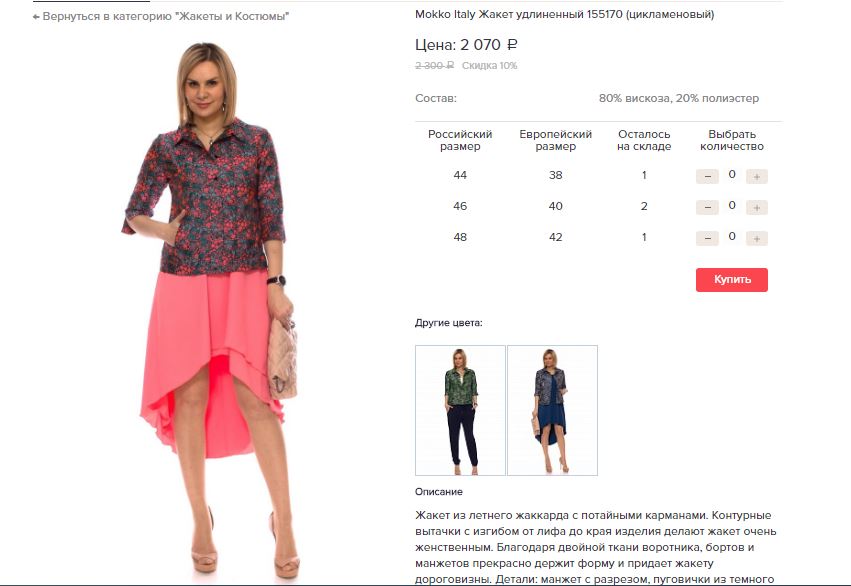851x586 pixels.
Task: Open the green jacket color variant thumbnail
Action: tap(460, 410)
